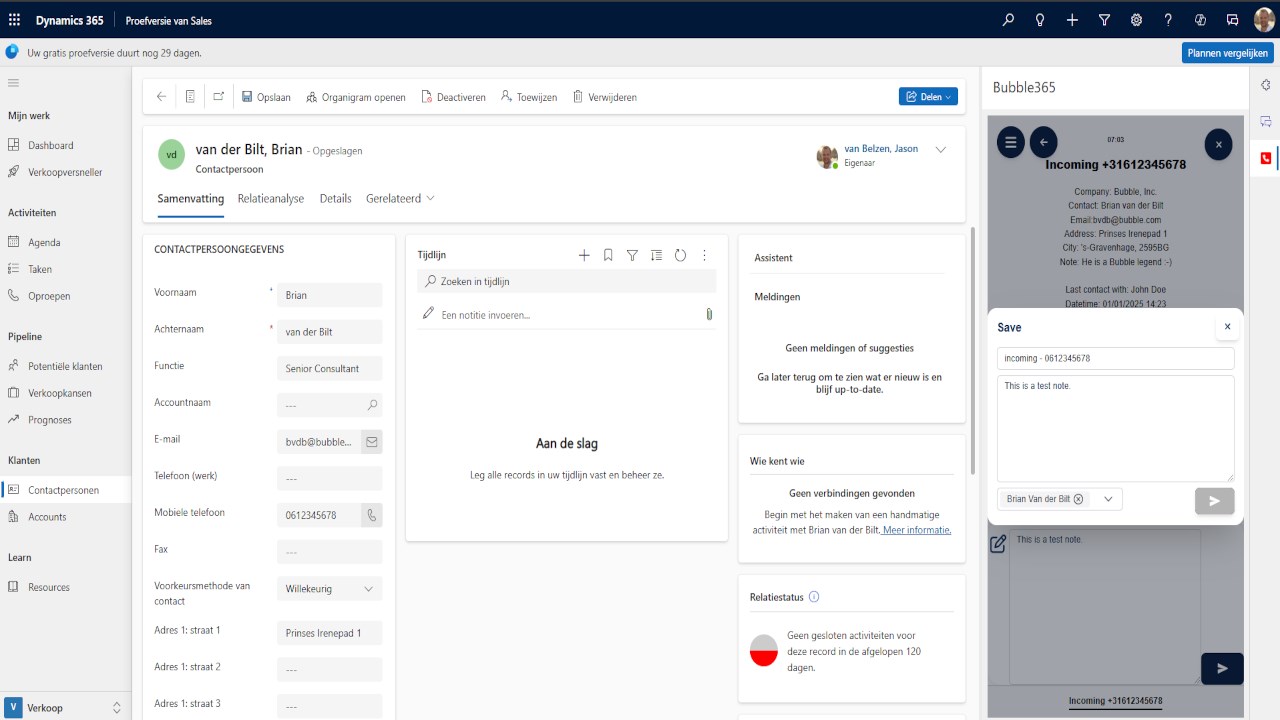Image resolution: width=1280 pixels, height=720 pixels.
Task: Click the send e-mail icon beside E-mail field
Action: pyautogui.click(x=372, y=441)
